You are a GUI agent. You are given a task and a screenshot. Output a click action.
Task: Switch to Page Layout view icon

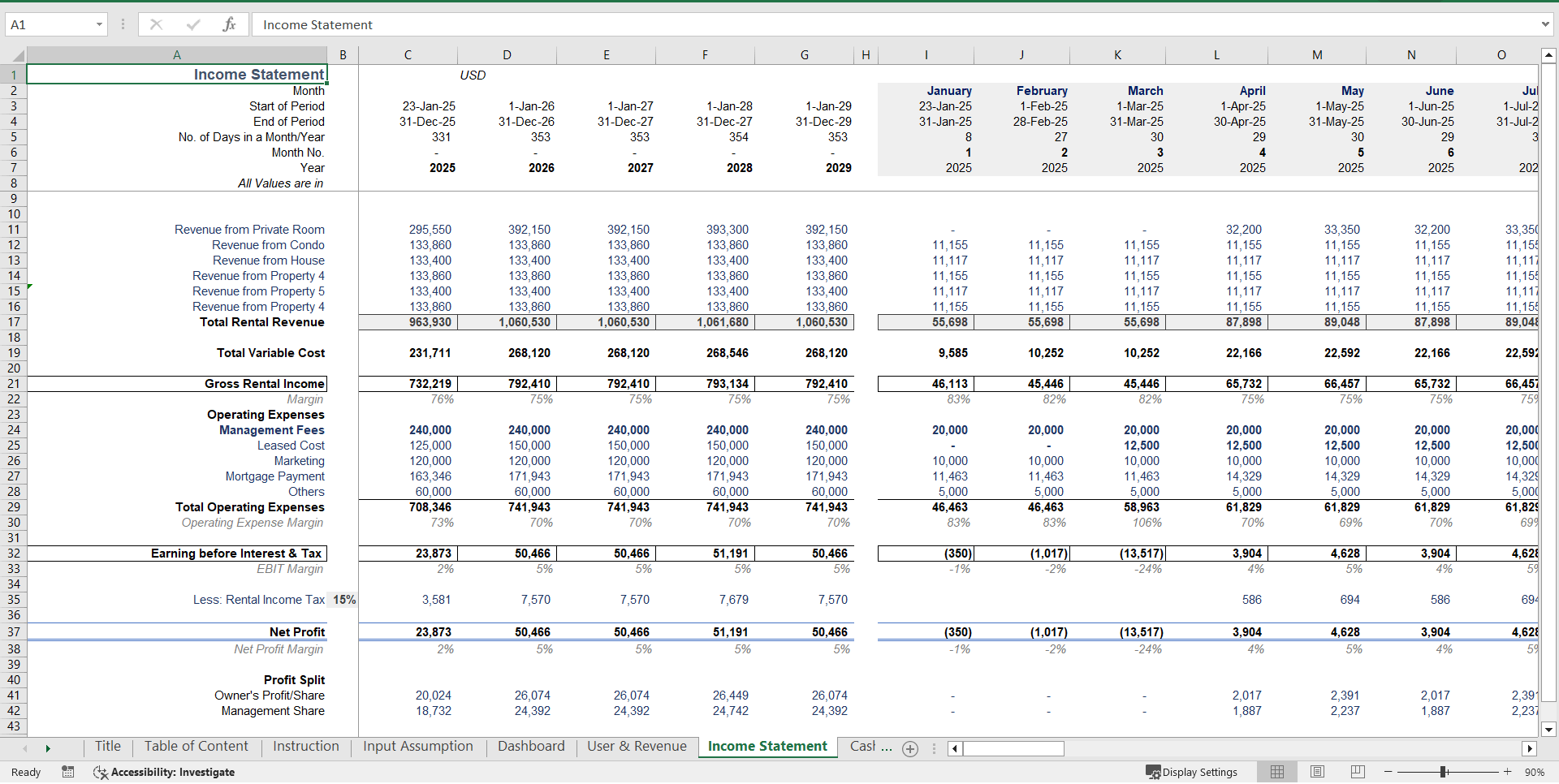click(1317, 772)
